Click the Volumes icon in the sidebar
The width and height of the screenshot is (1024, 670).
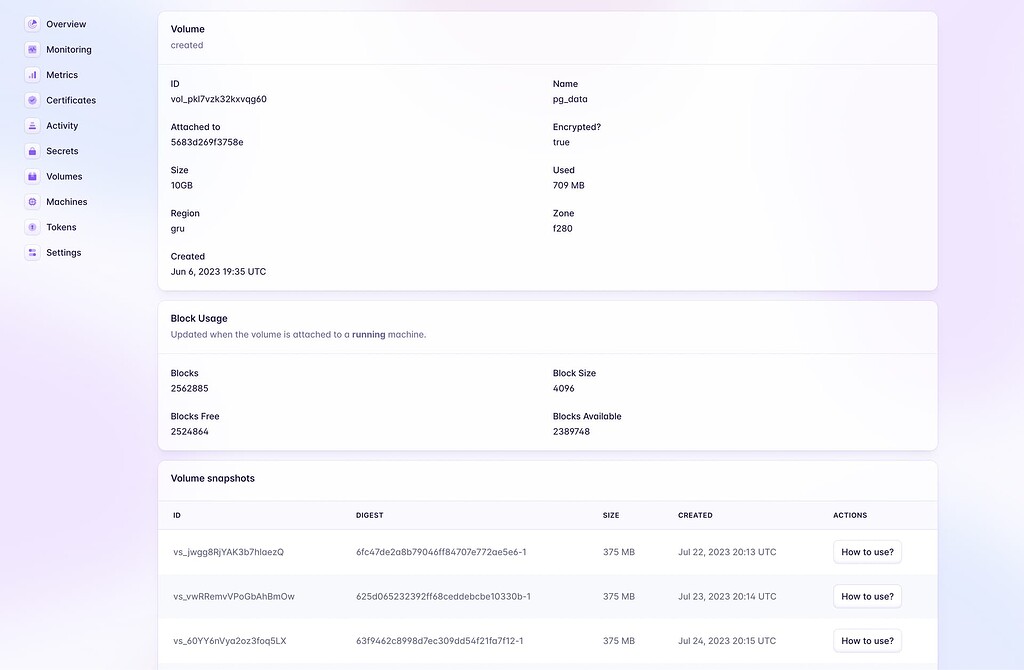tap(33, 176)
